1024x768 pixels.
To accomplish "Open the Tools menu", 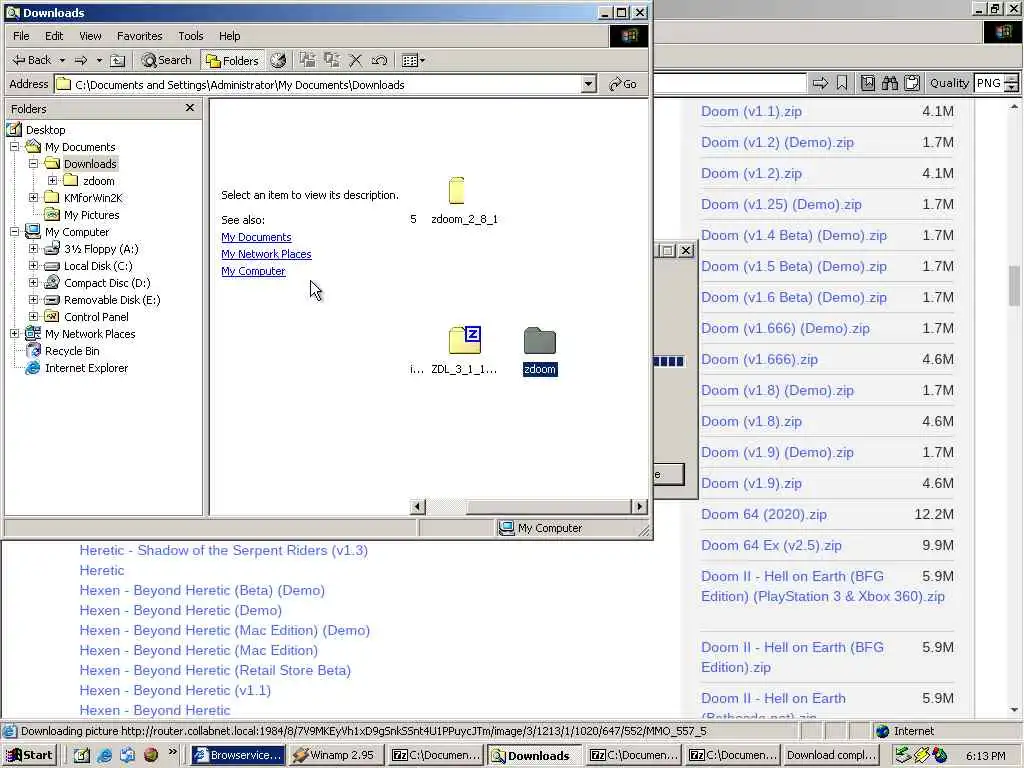I will coord(191,36).
